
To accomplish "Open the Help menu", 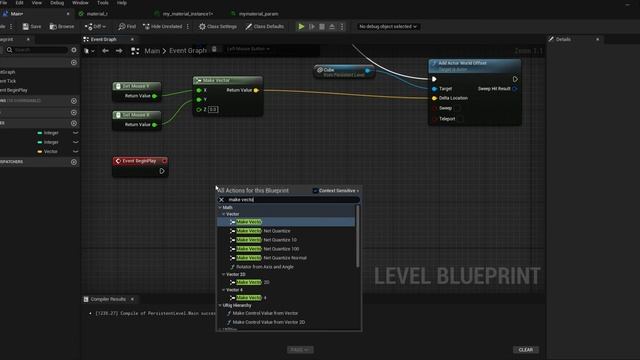I will coord(122,3).
